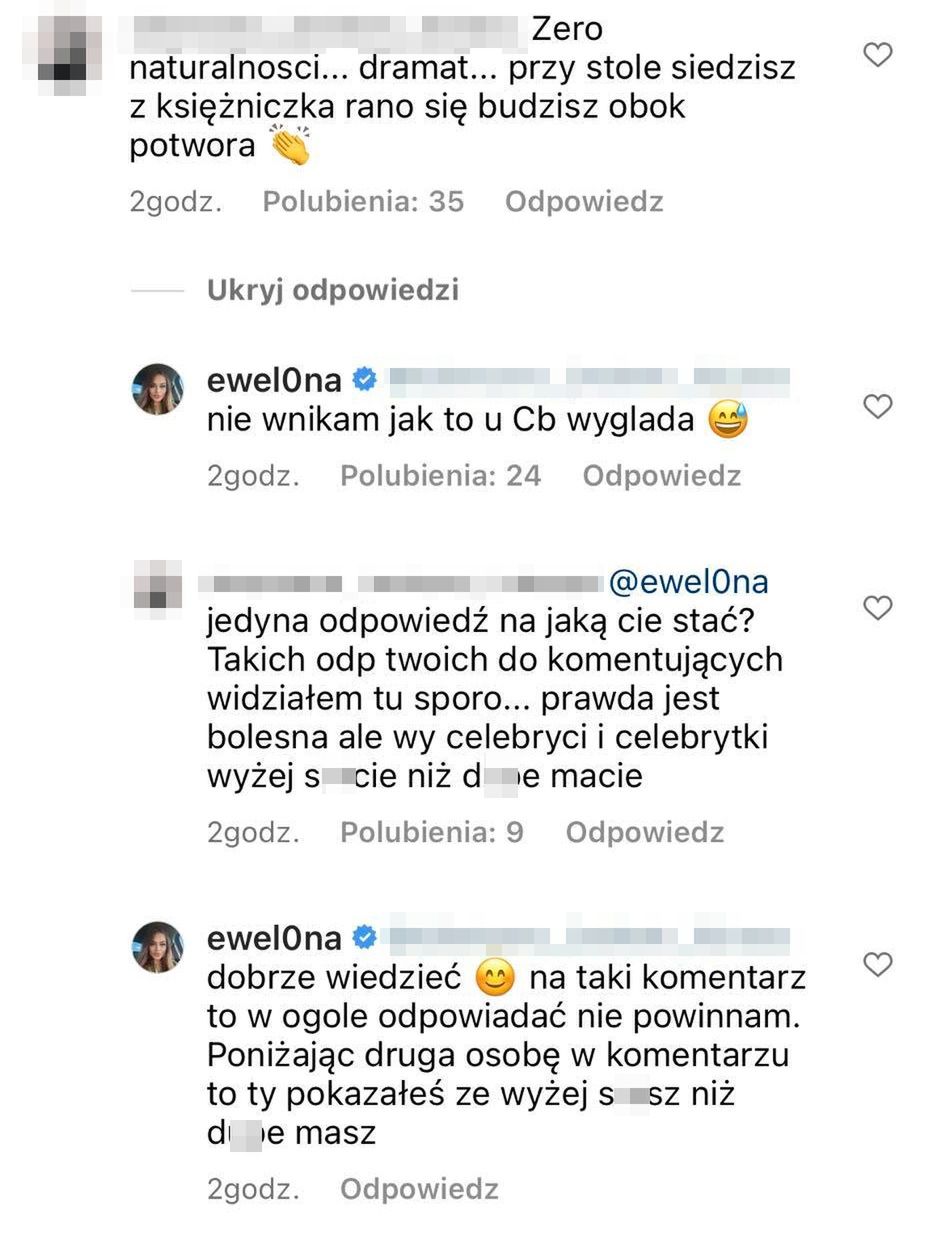Image resolution: width=946 pixels, height=1248 pixels.
Task: Click "Odpowiedz" under "nie wnikam" reply
Action: click(662, 475)
